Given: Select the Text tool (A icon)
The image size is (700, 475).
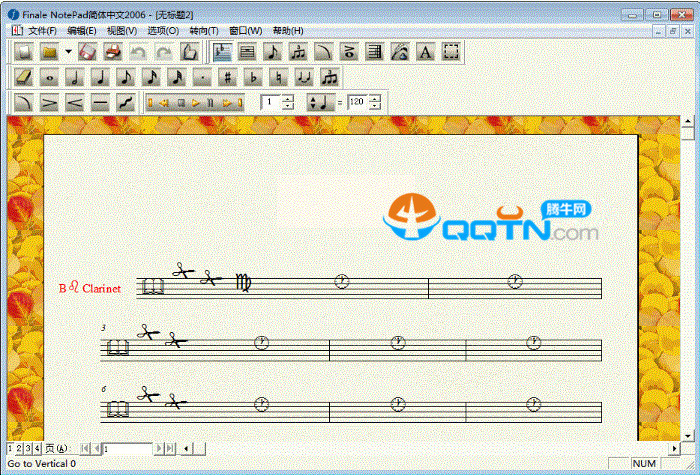Looking at the screenshot, I should (425, 52).
